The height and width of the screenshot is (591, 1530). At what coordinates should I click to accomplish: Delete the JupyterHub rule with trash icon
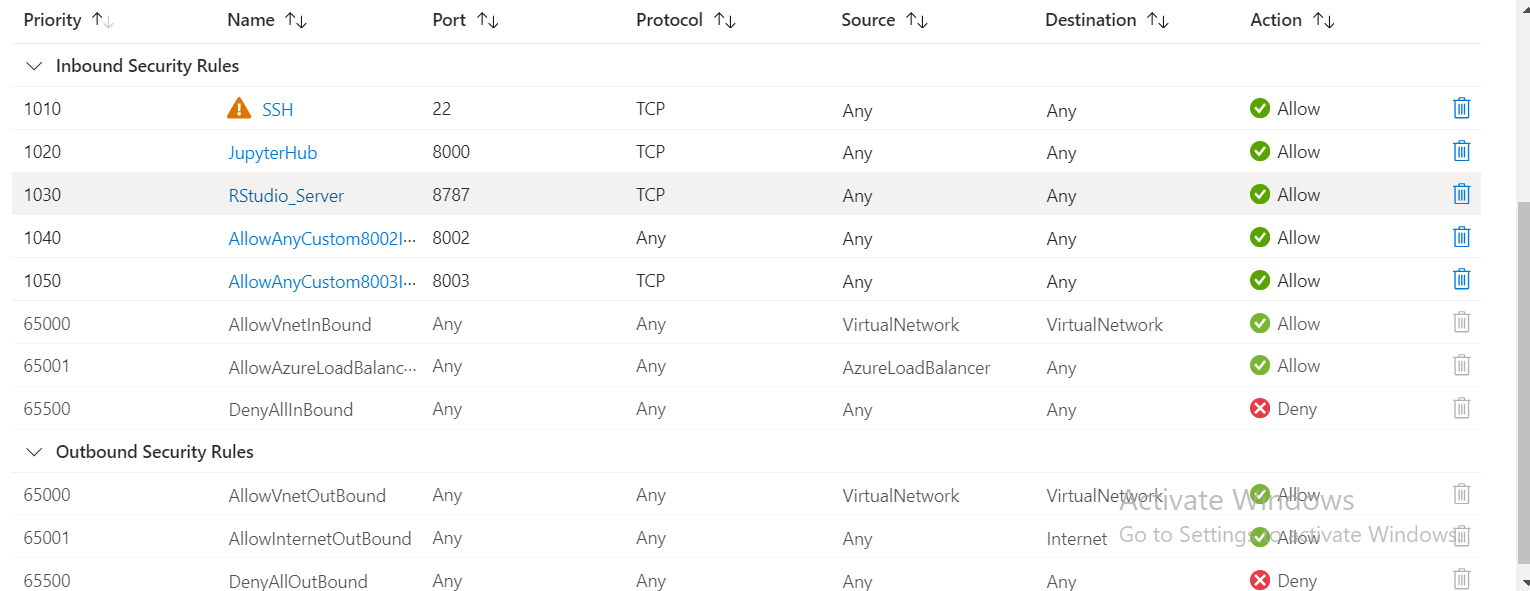(x=1461, y=151)
